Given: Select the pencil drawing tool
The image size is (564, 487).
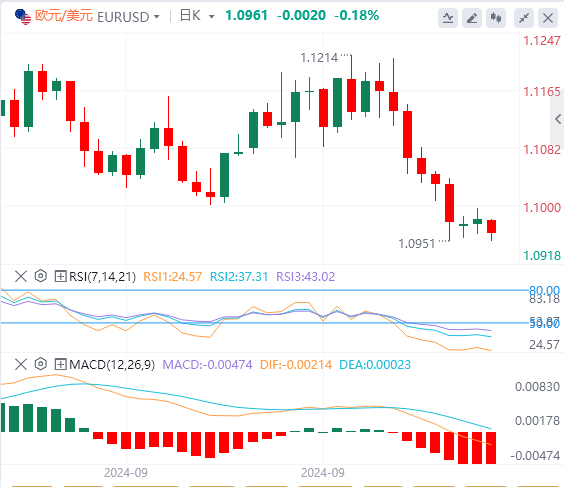Looking at the screenshot, I should (472, 18).
